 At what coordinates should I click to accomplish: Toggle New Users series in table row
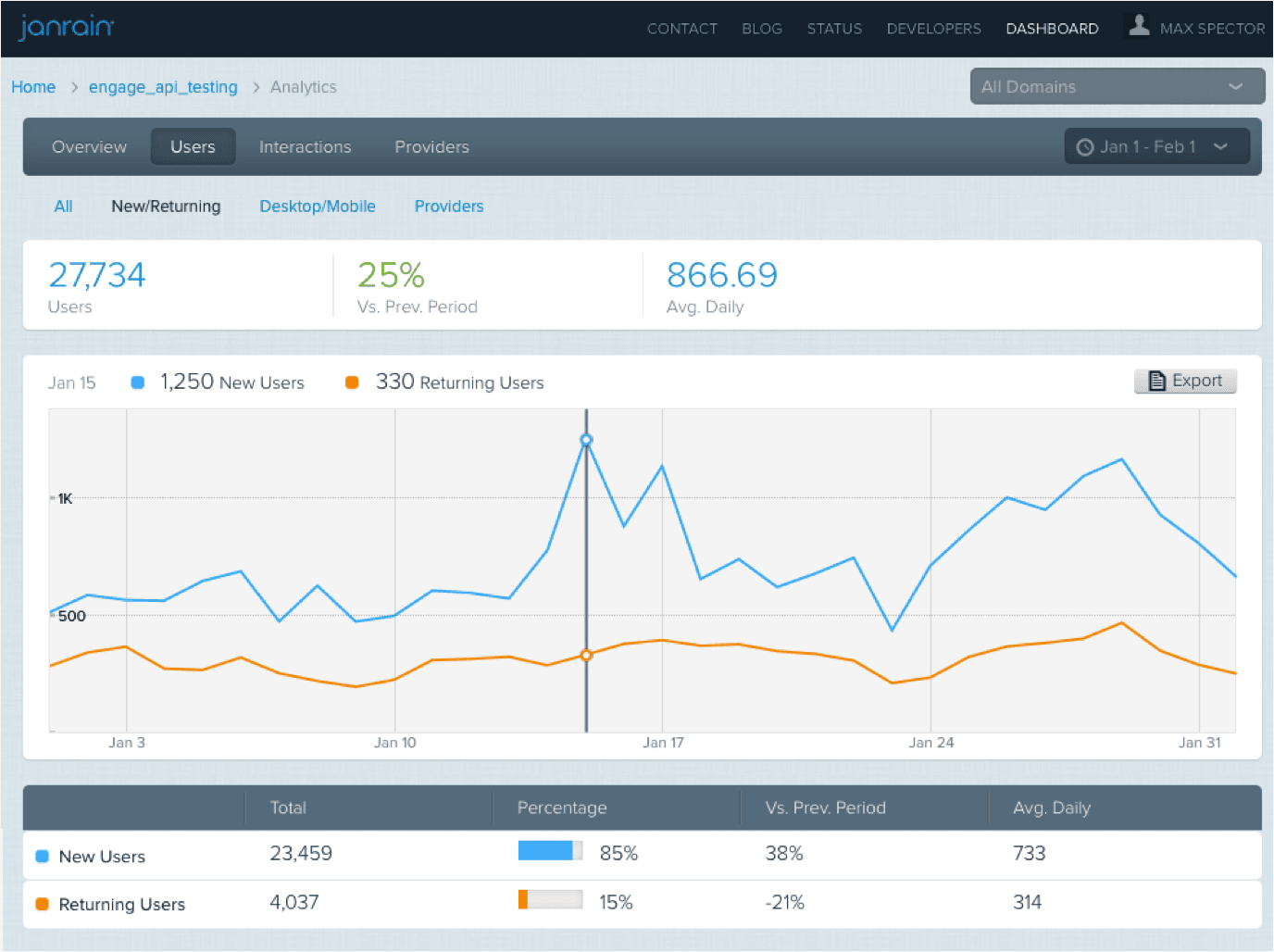[x=43, y=857]
